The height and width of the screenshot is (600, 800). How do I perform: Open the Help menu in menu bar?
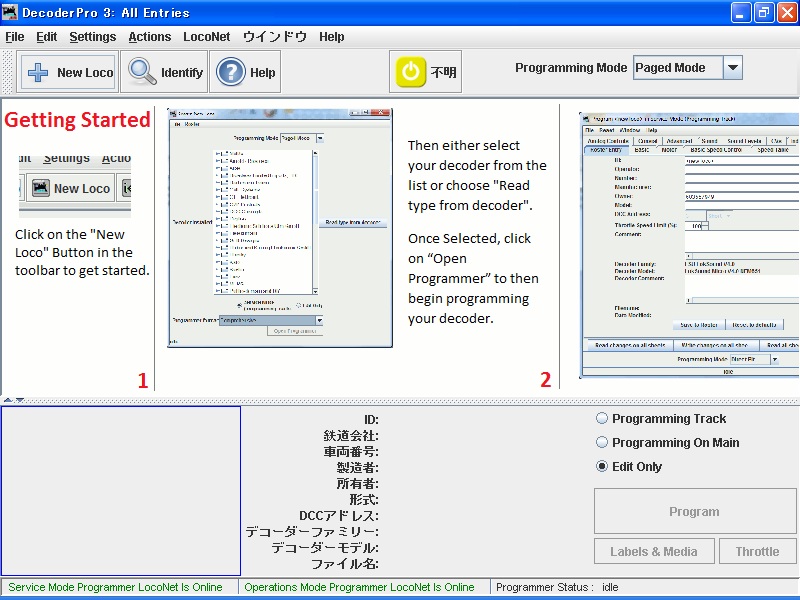pos(332,37)
